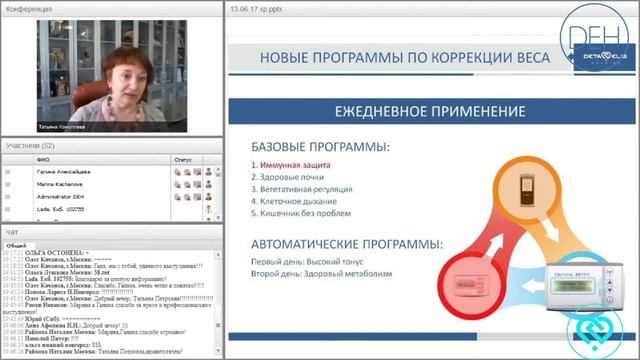
Task: Click slide item Кишечник без проблем
Action: (301, 213)
